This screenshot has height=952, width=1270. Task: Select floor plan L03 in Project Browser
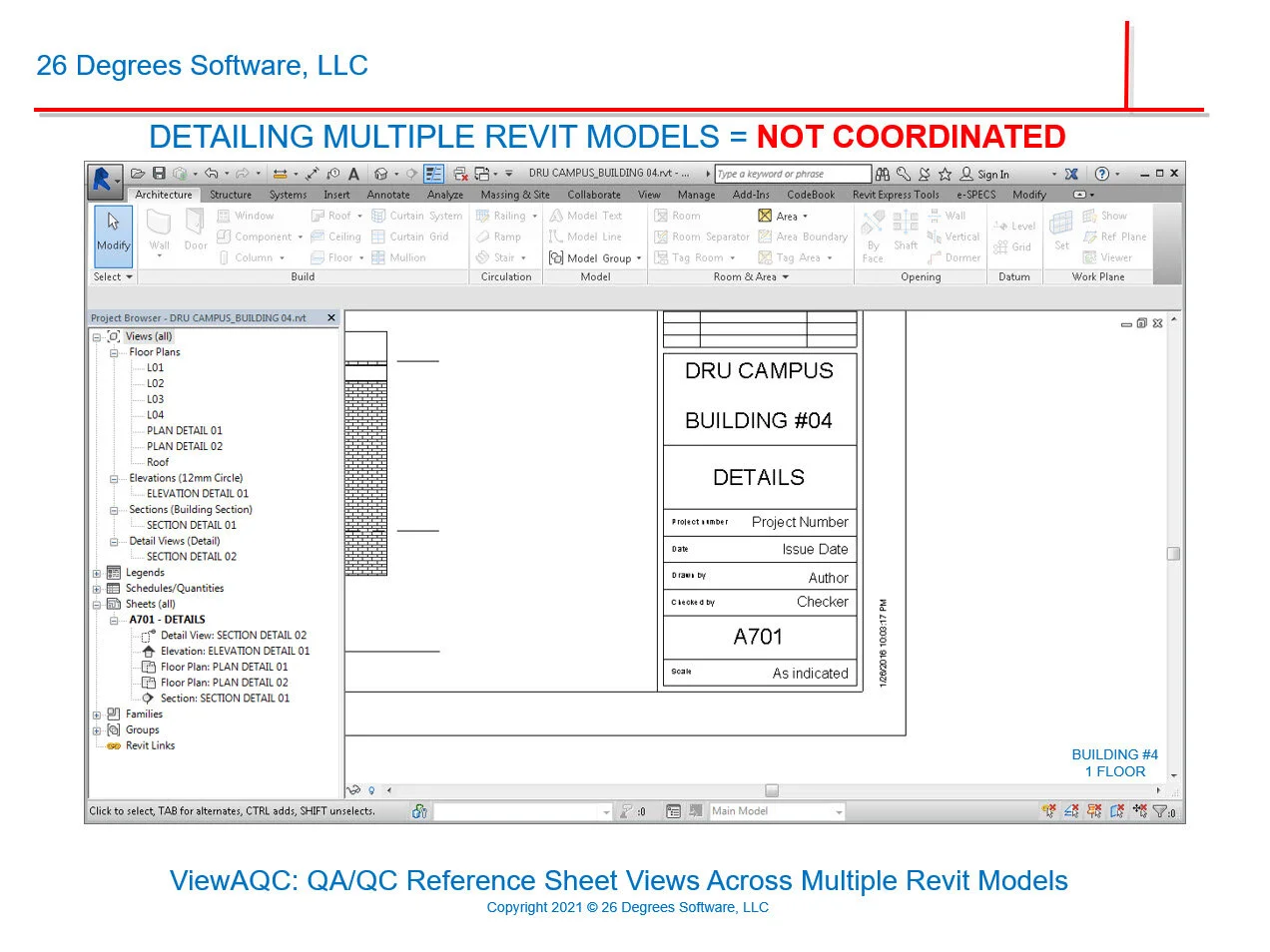[156, 399]
